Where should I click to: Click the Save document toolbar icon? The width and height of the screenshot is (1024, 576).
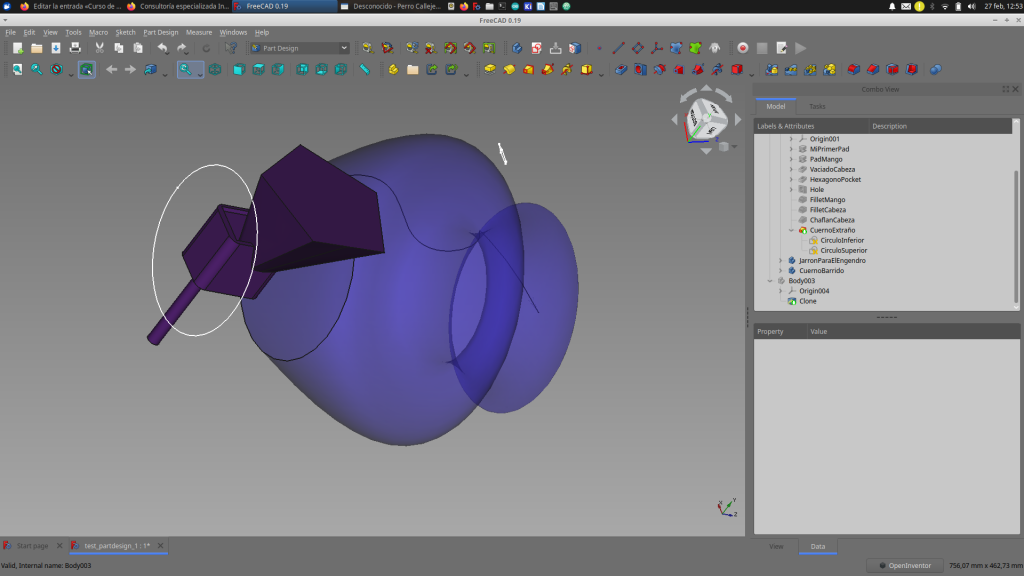[56, 48]
